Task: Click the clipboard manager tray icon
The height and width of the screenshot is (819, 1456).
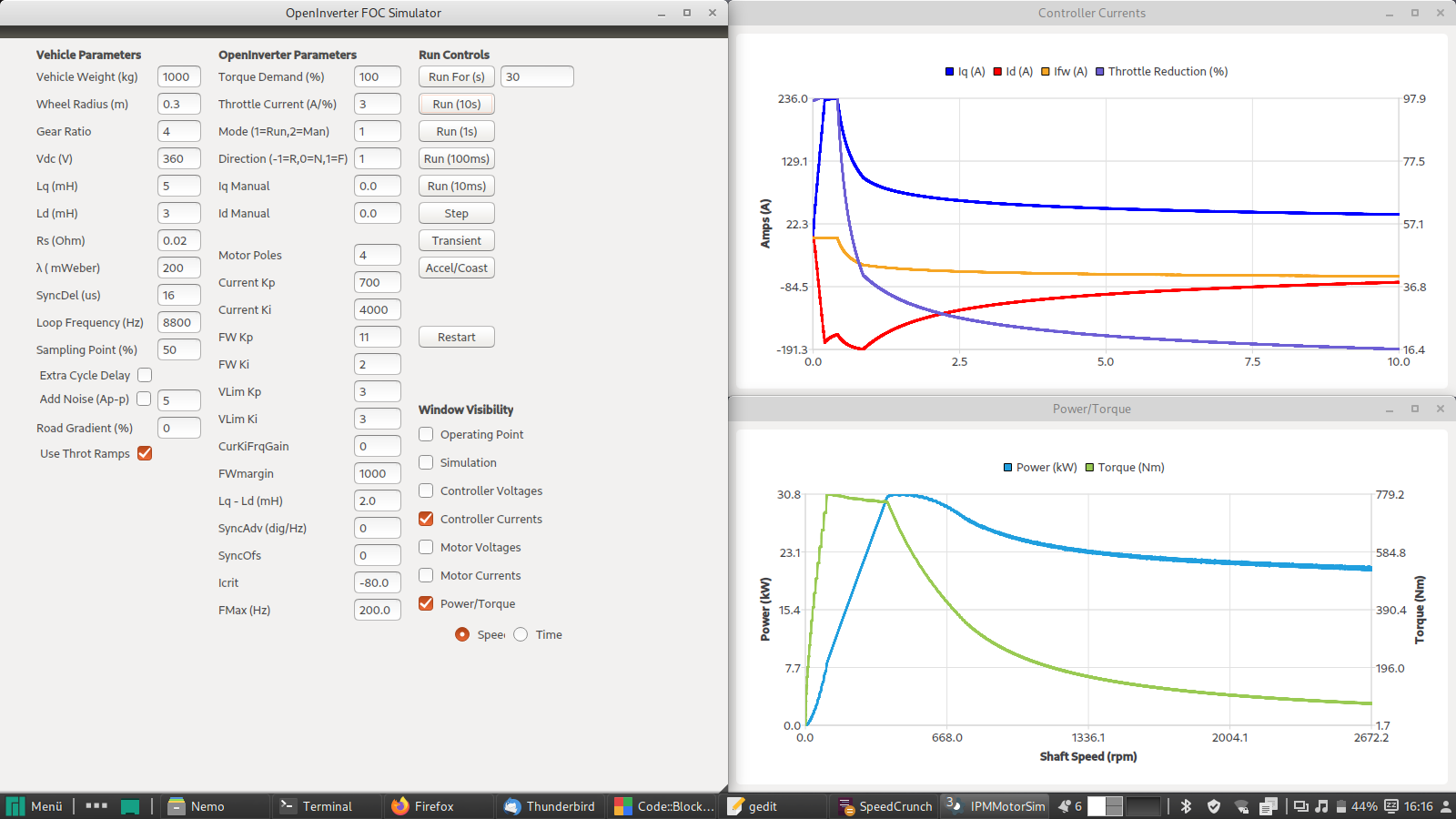Action: tap(1269, 806)
